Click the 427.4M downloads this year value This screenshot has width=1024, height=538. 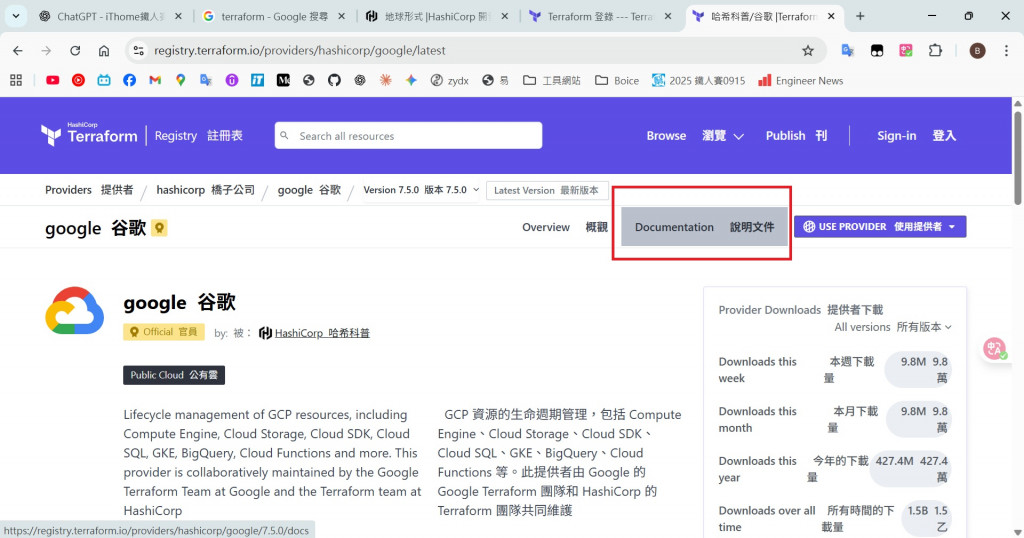[912, 469]
